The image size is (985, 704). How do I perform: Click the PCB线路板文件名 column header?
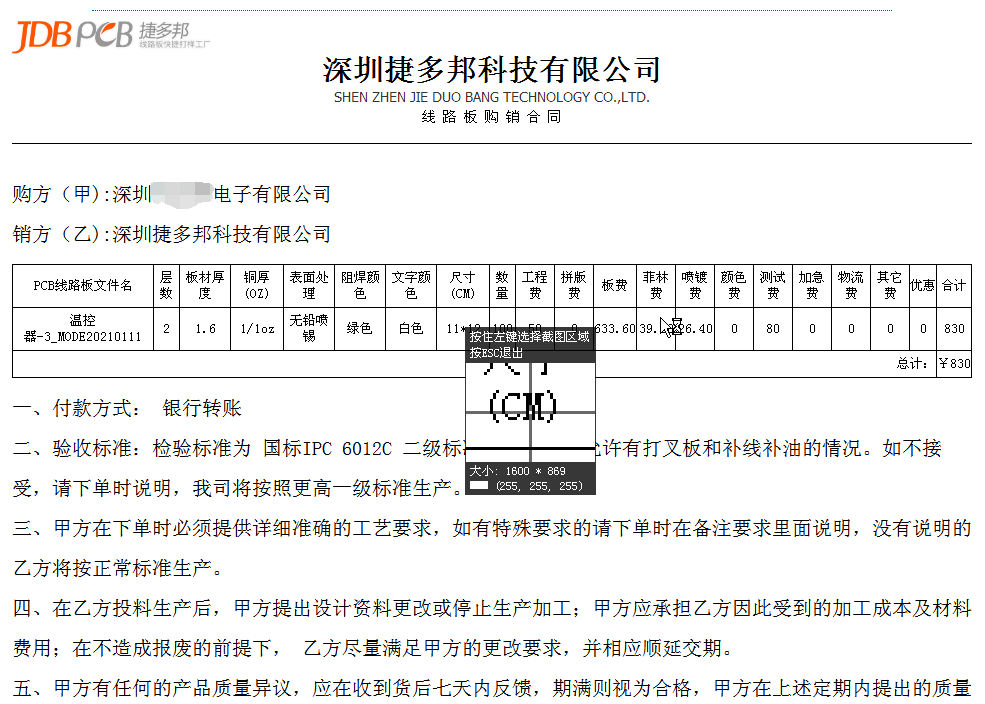click(82, 286)
